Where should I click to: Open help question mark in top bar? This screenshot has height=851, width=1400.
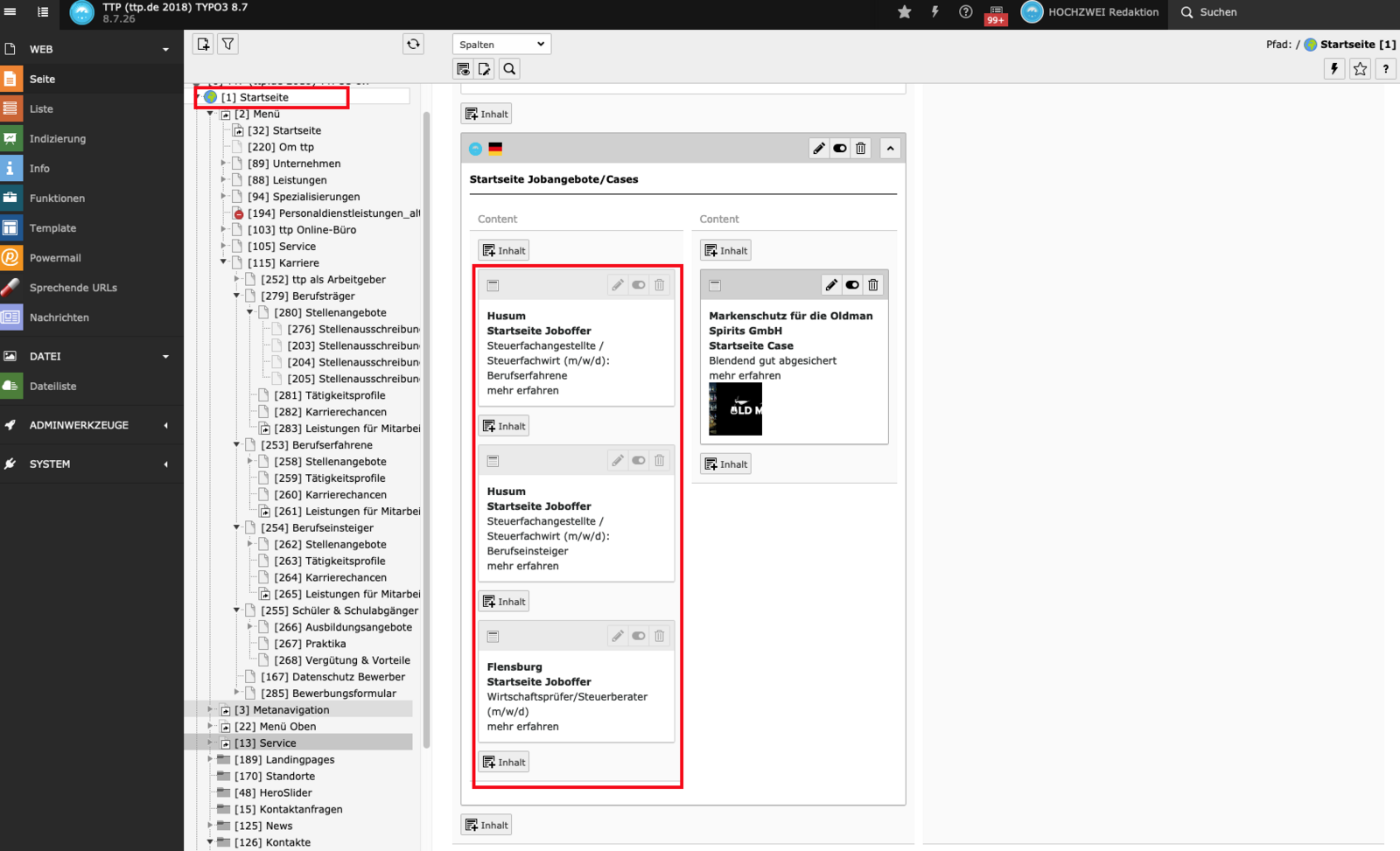965,12
